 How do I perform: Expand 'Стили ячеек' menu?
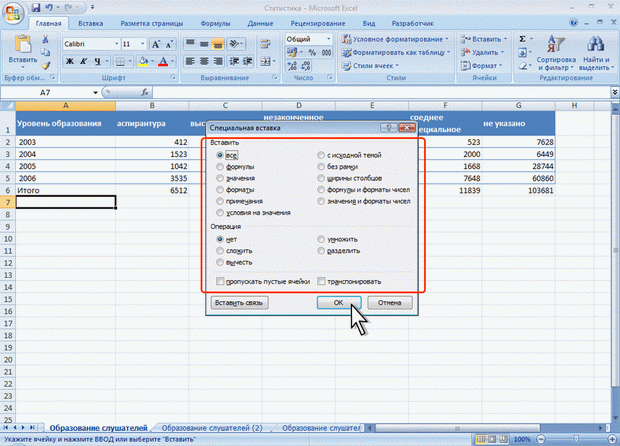(x=370, y=66)
